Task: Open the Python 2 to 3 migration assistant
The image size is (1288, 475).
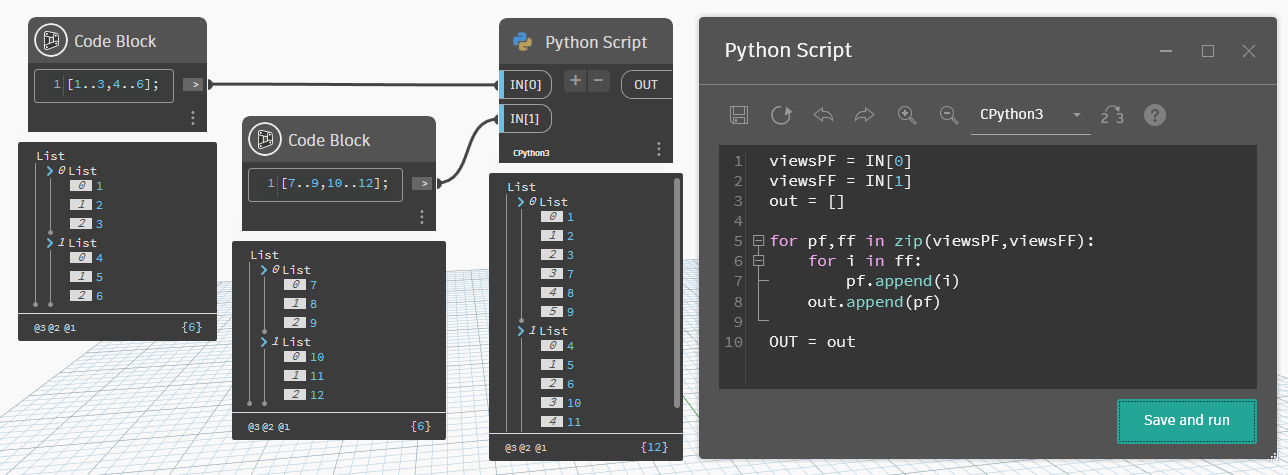Action: tap(1112, 115)
